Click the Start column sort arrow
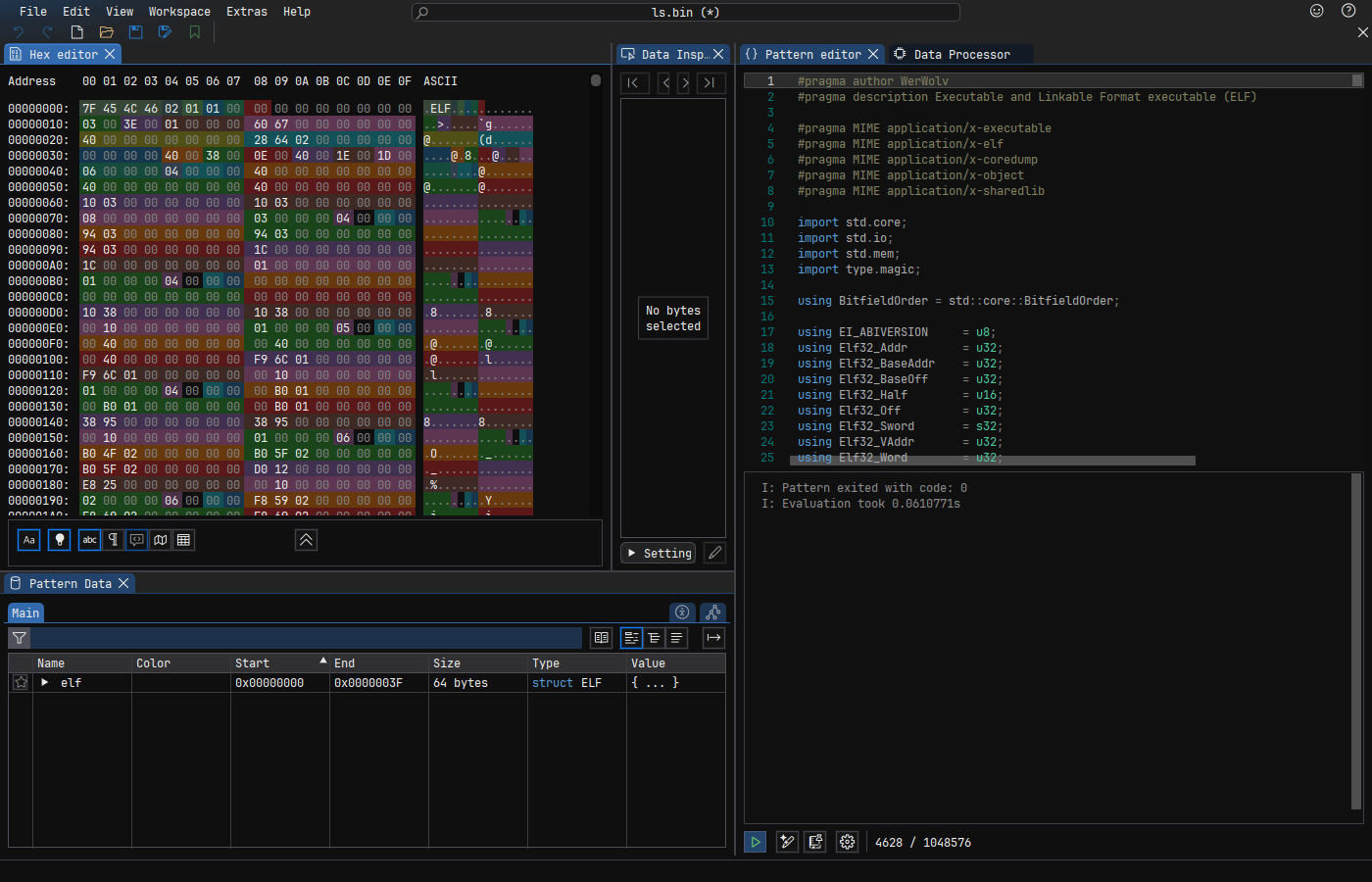This screenshot has width=1372, height=882. click(x=323, y=661)
